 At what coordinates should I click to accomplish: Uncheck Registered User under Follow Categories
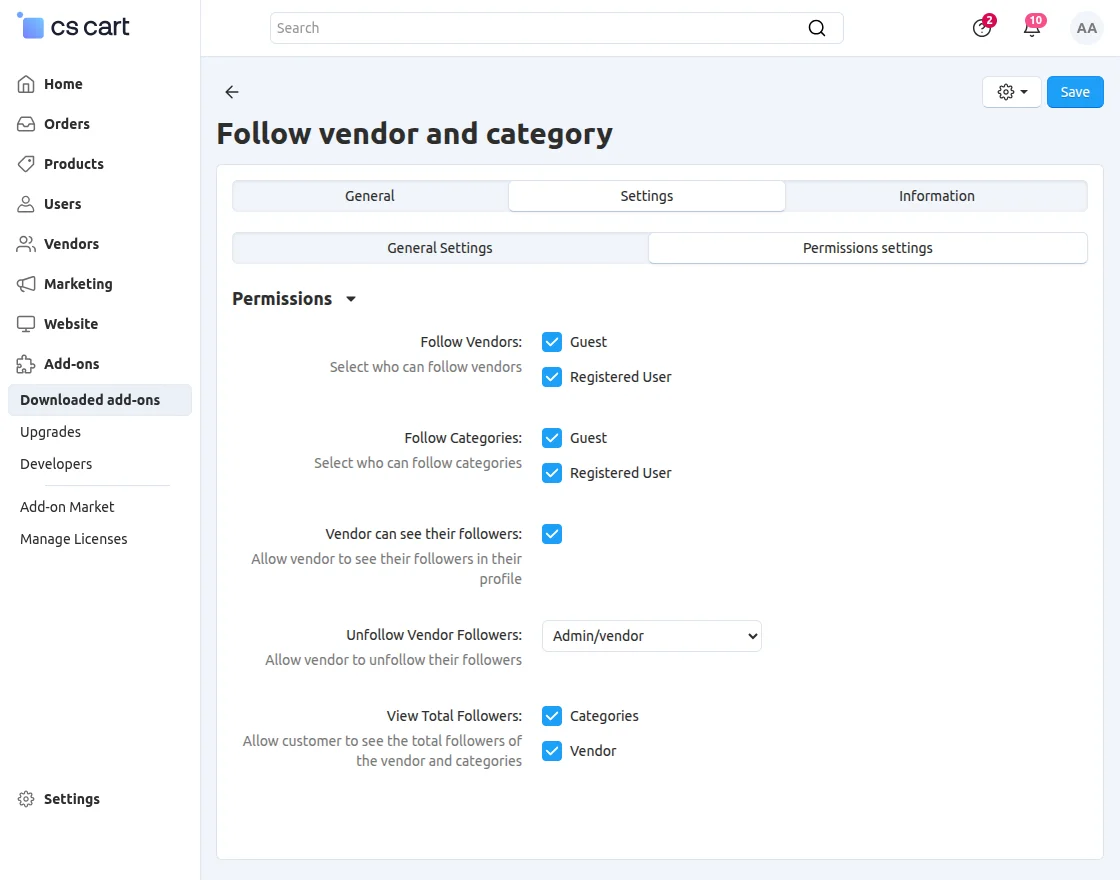click(551, 473)
